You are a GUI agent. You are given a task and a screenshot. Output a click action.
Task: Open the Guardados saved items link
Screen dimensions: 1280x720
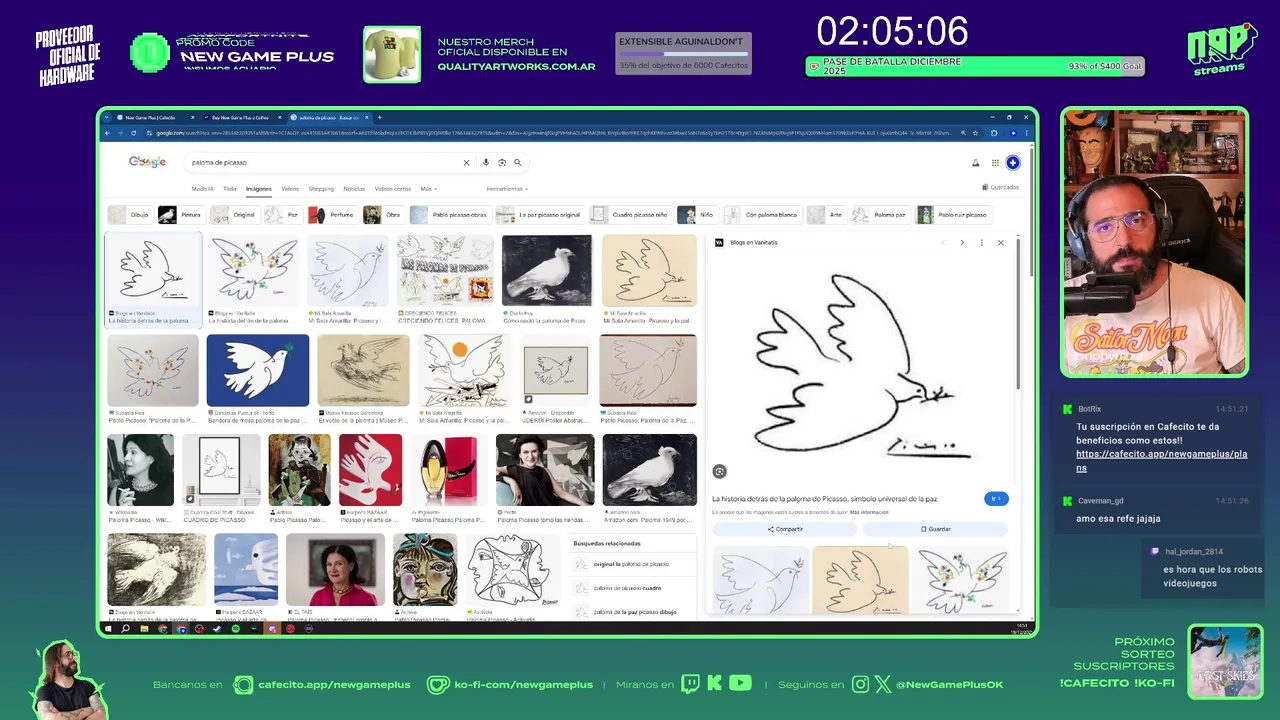1000,187
